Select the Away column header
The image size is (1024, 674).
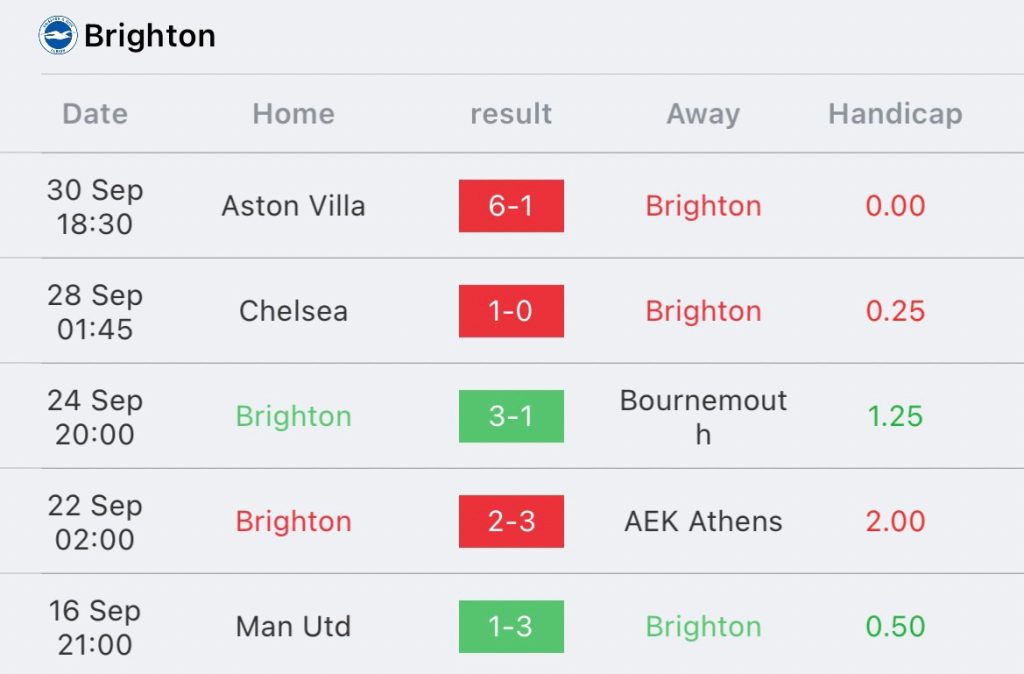click(703, 114)
